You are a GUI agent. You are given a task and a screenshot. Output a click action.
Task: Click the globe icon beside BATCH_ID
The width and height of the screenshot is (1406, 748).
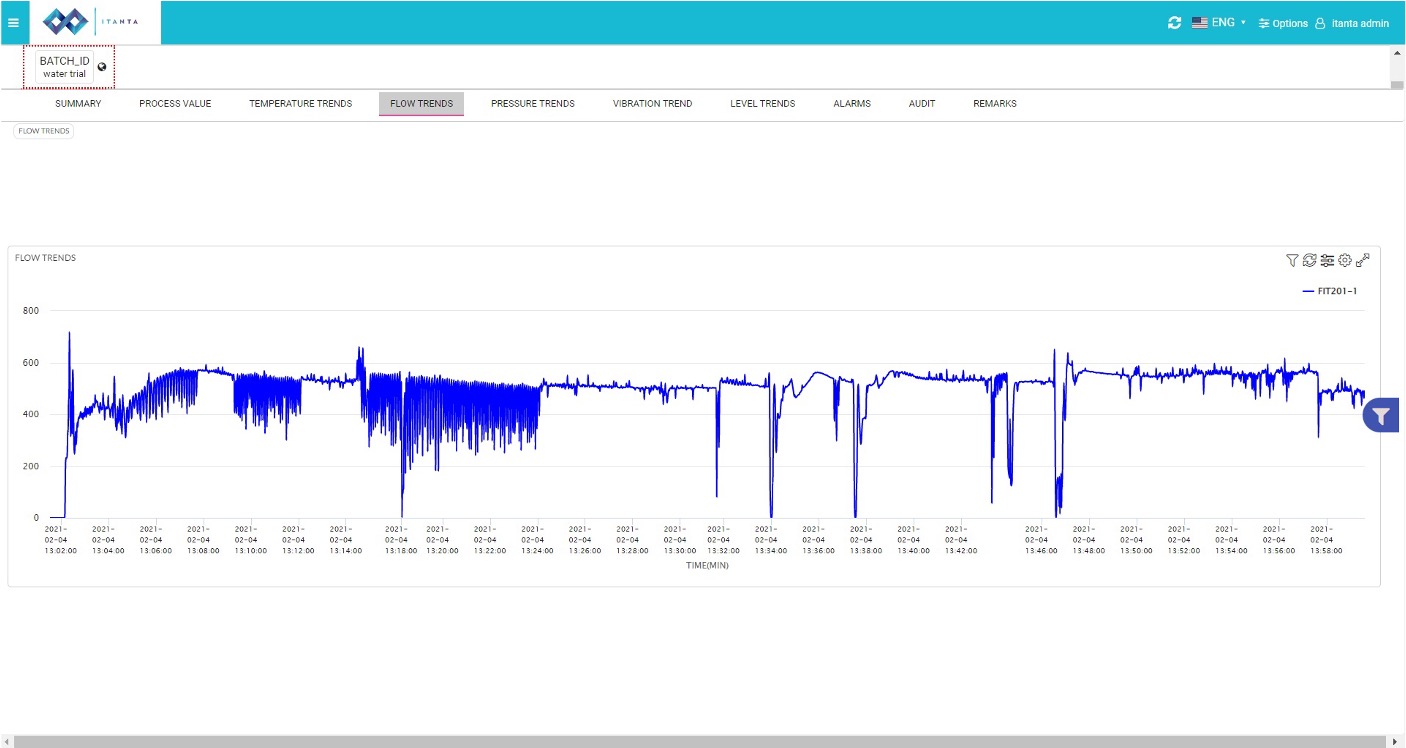(102, 67)
